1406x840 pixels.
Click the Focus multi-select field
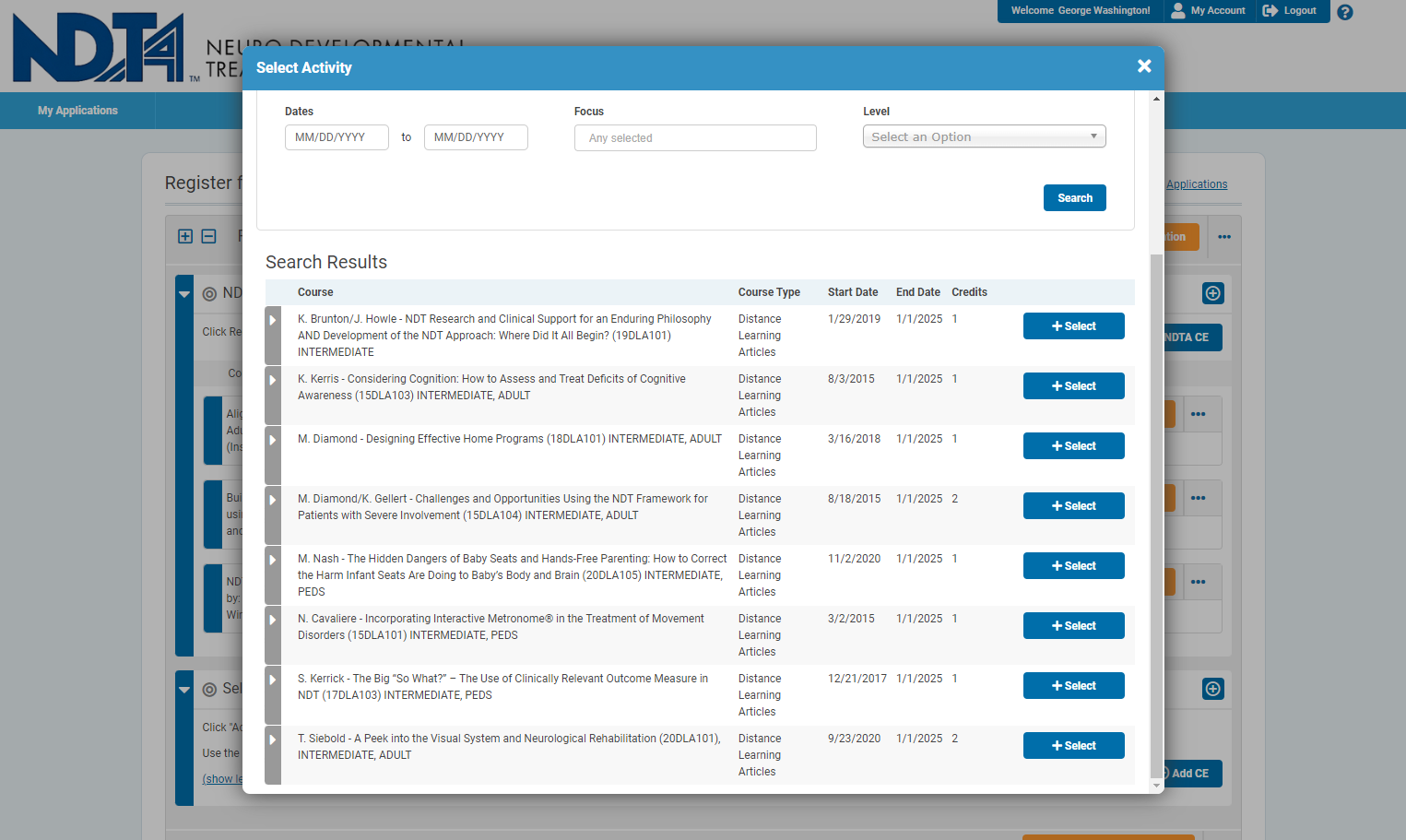[695, 137]
